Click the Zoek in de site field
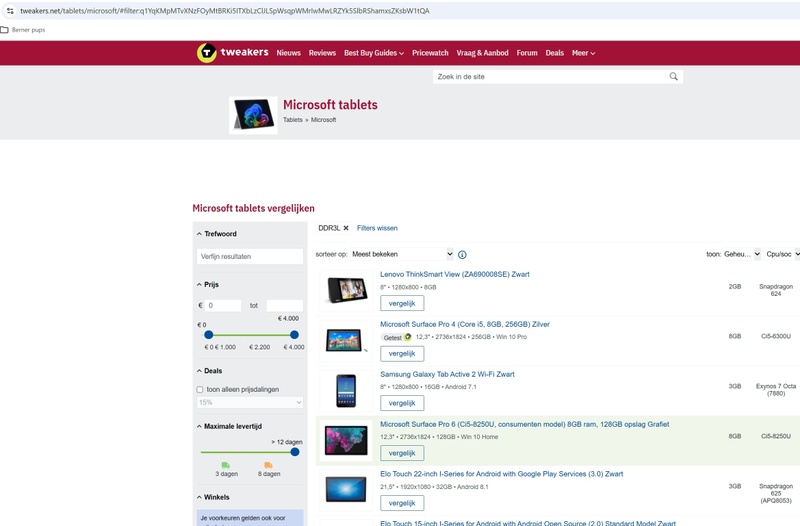 pyautogui.click(x=550, y=77)
